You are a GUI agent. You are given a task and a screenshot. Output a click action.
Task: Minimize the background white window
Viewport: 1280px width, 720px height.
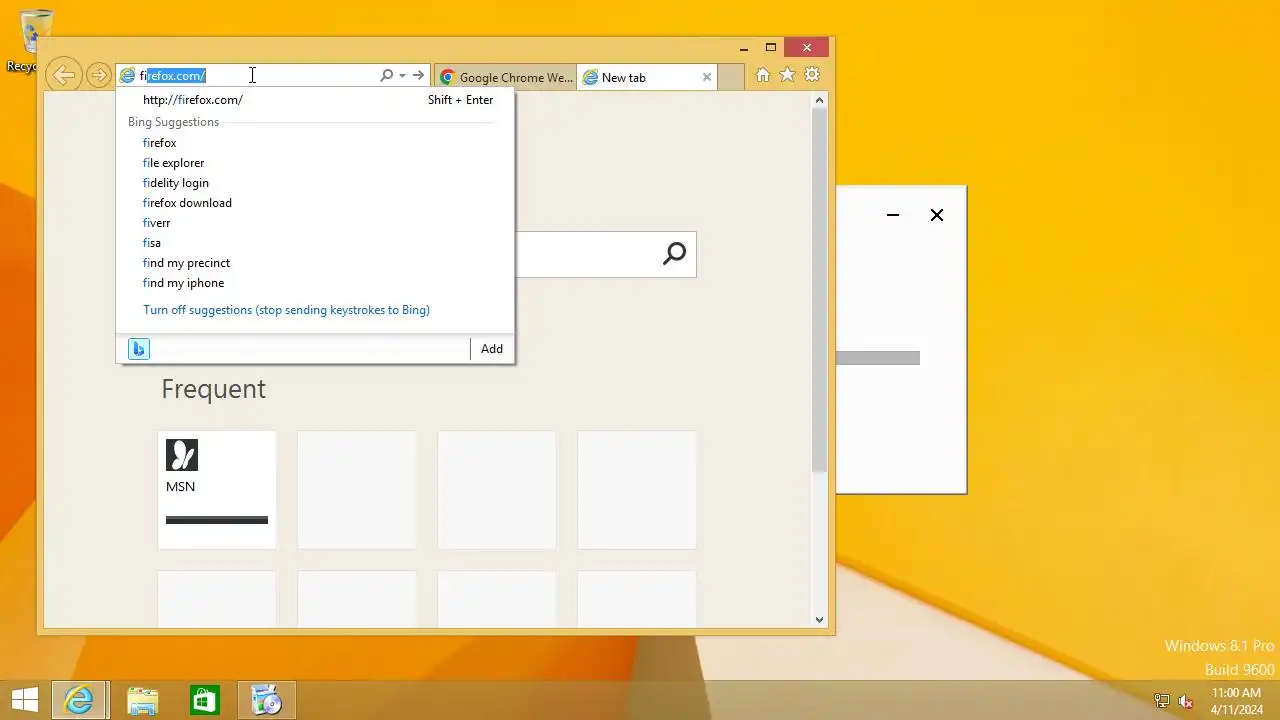893,215
